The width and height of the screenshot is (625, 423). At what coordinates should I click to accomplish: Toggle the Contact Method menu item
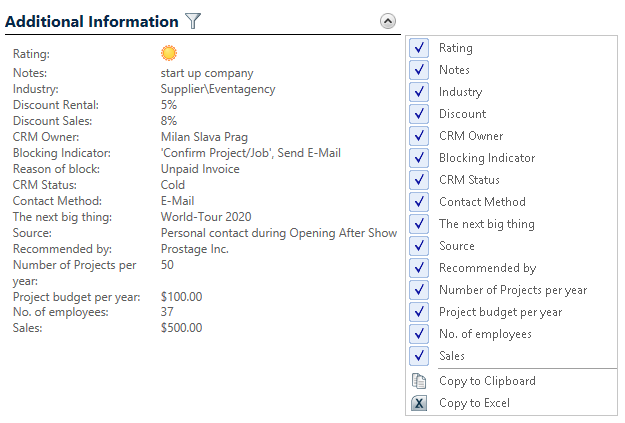pos(482,202)
